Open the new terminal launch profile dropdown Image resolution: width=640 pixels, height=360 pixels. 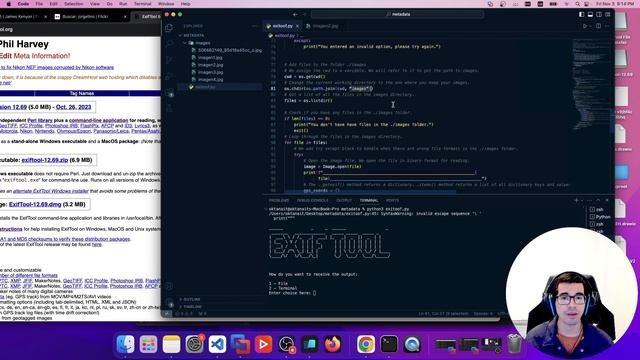[582, 200]
